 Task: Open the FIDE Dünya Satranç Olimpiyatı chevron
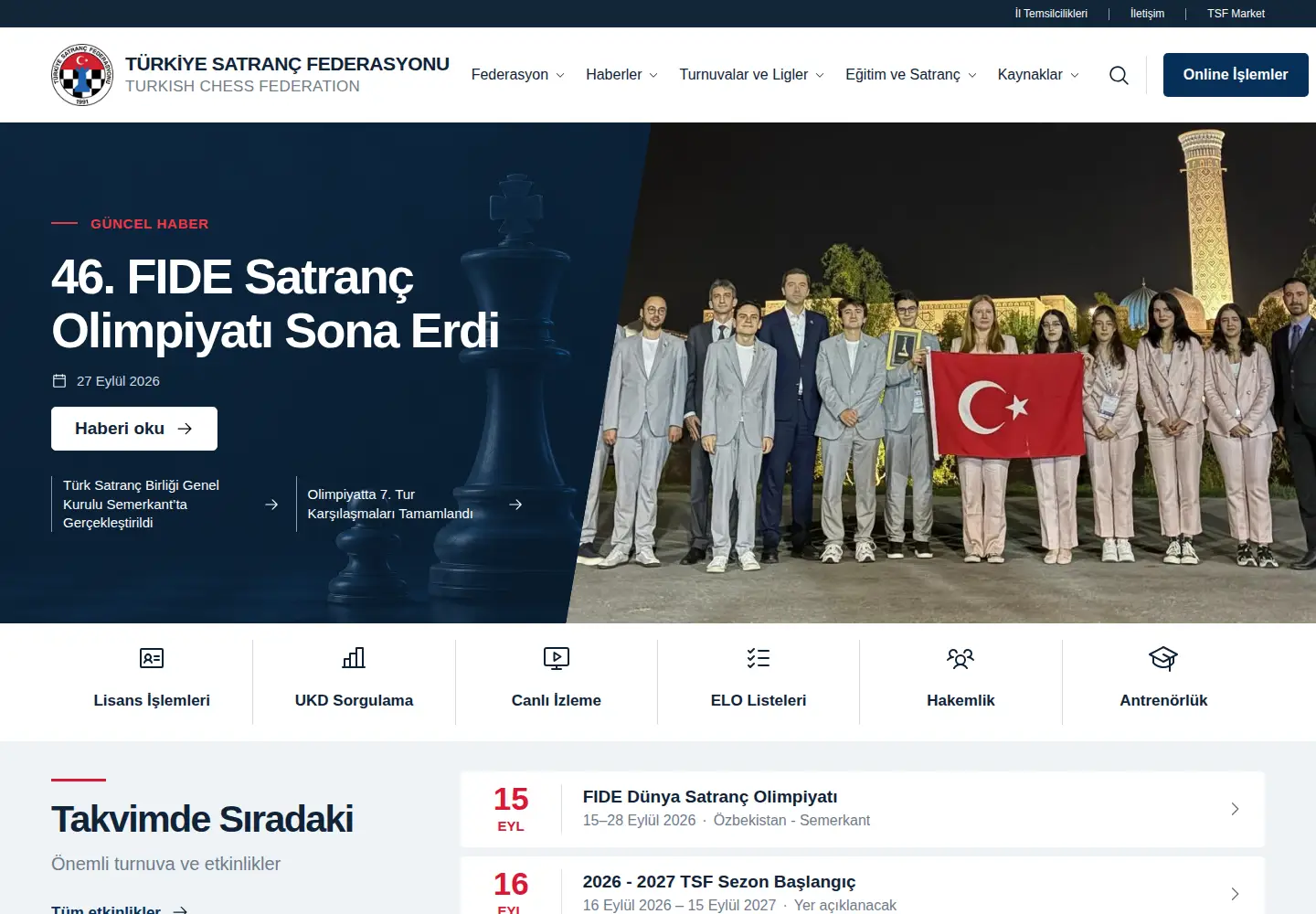pyautogui.click(x=1235, y=809)
